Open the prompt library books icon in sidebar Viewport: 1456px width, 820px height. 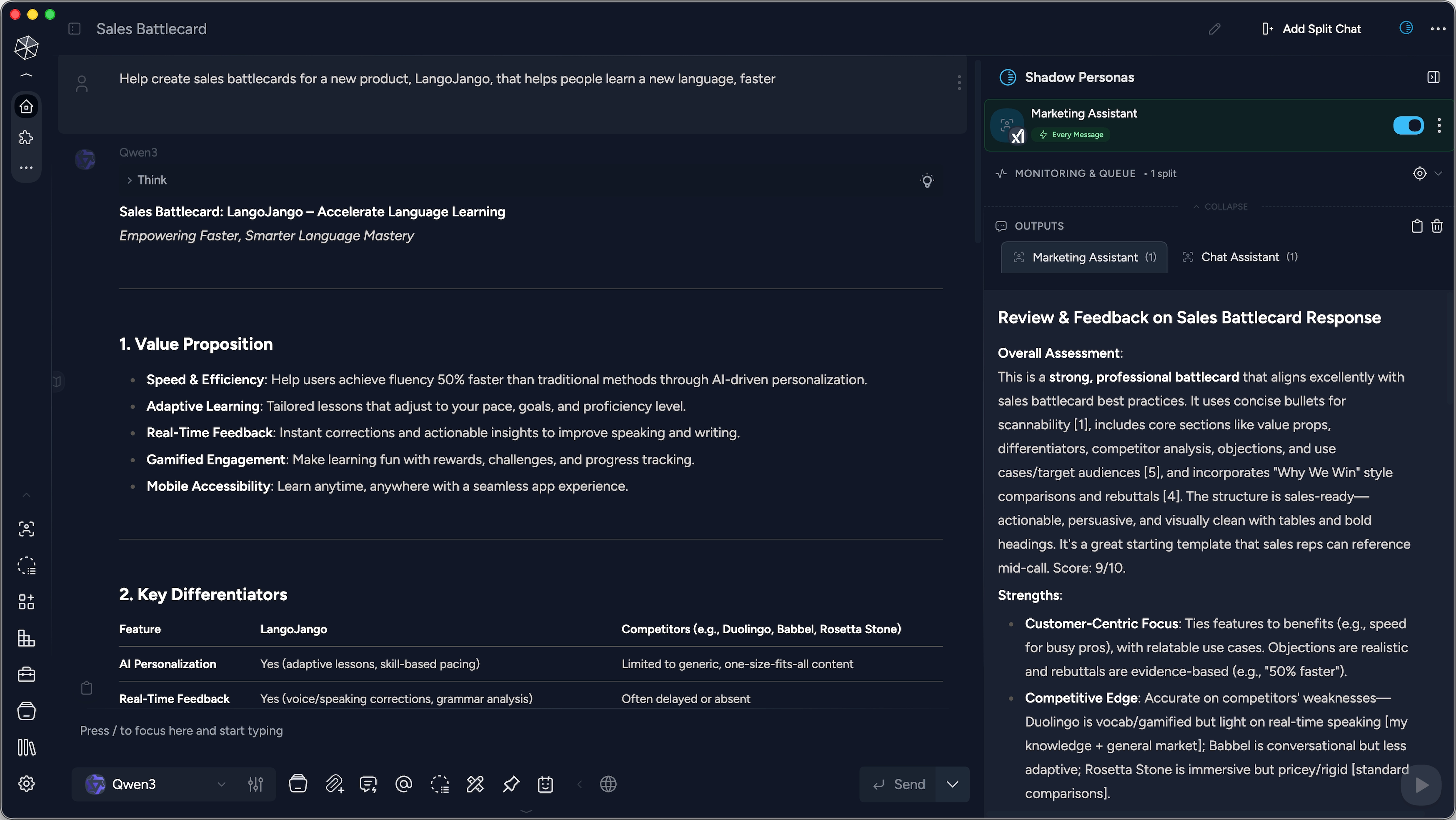point(27,747)
